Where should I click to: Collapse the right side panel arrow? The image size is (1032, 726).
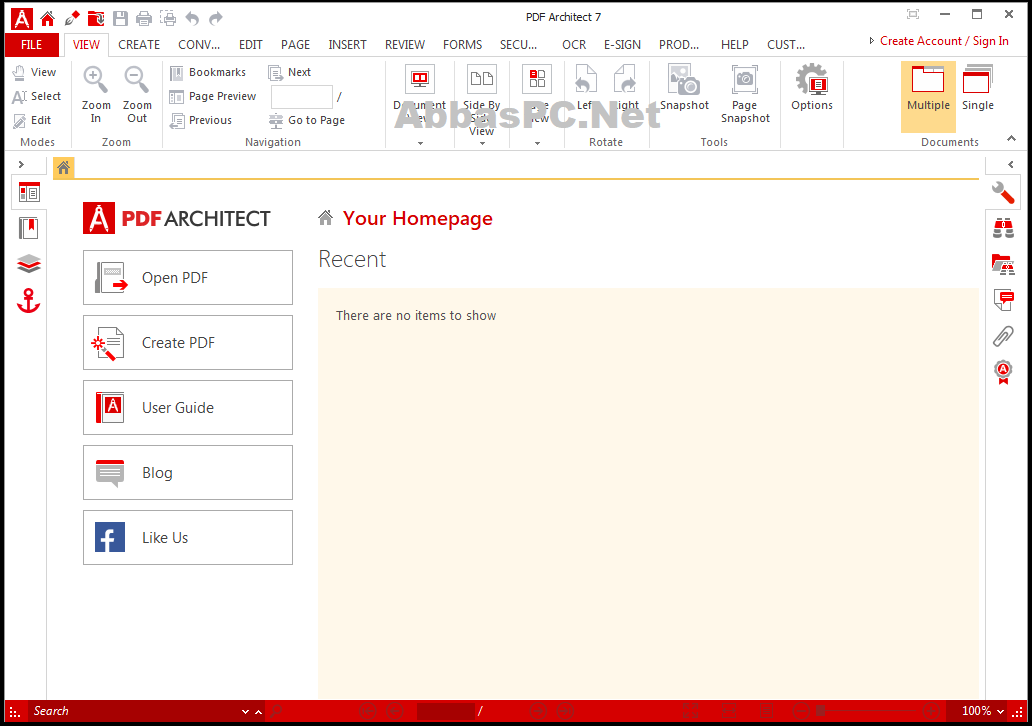click(1010, 165)
